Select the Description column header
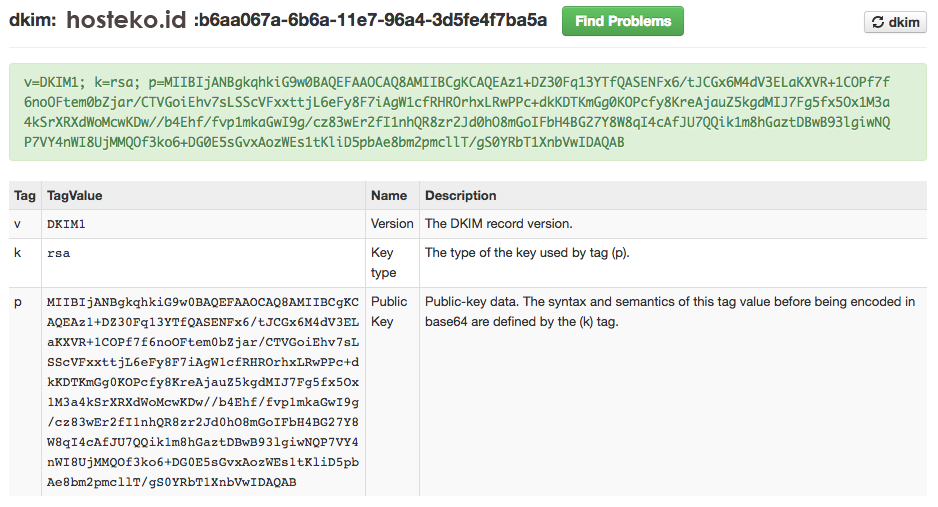Screen dimensions: 938x507 coord(460,196)
